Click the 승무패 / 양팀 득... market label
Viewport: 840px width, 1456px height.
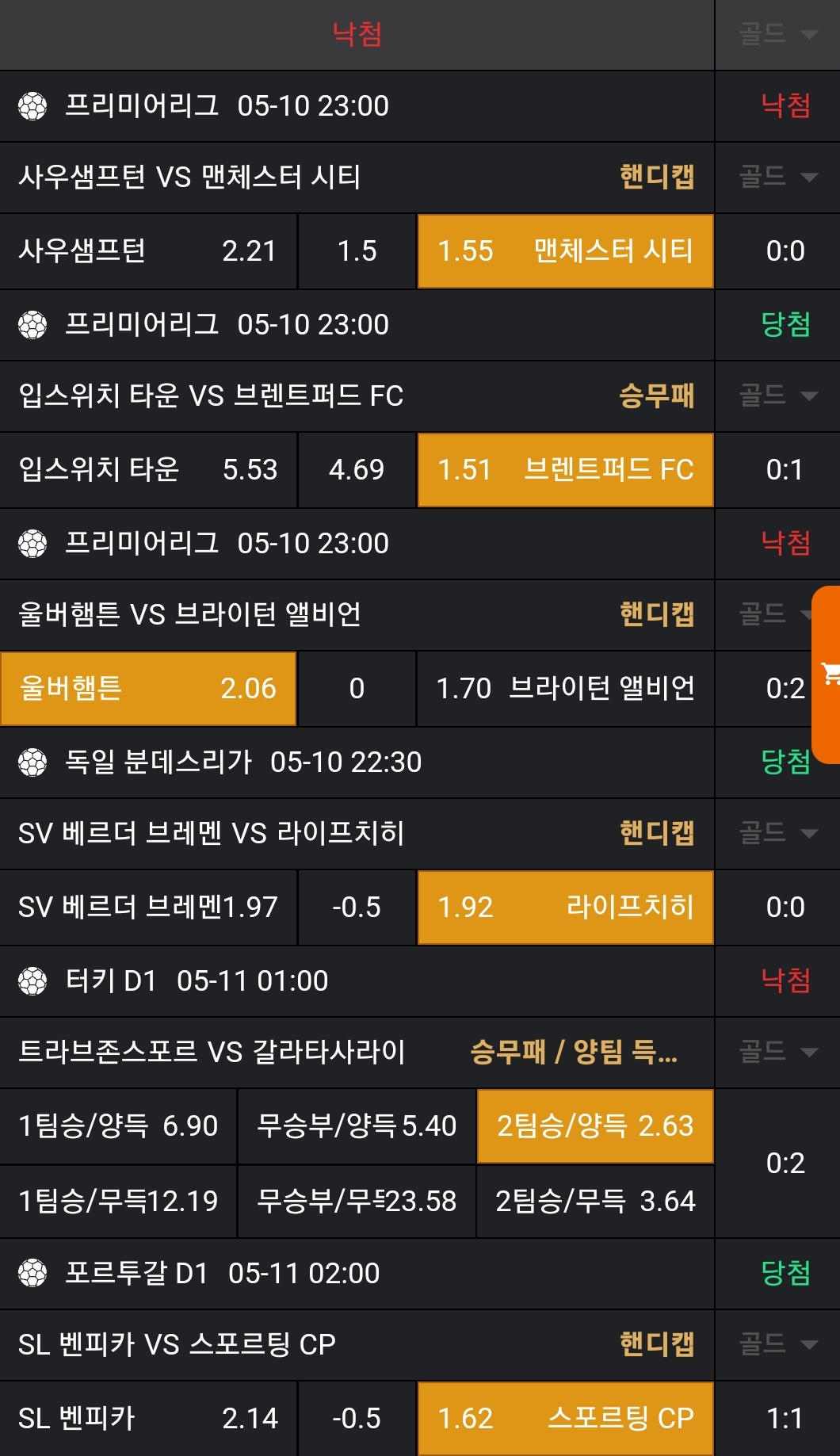coord(574,1053)
